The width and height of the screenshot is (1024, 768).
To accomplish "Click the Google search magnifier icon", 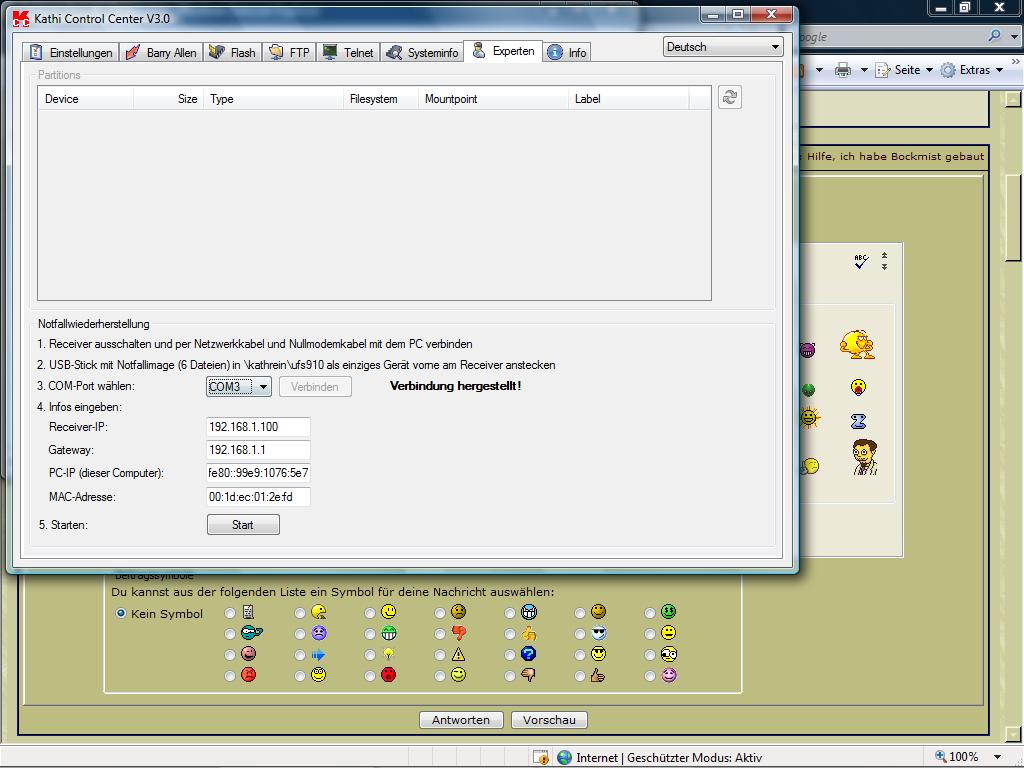I will (x=994, y=36).
